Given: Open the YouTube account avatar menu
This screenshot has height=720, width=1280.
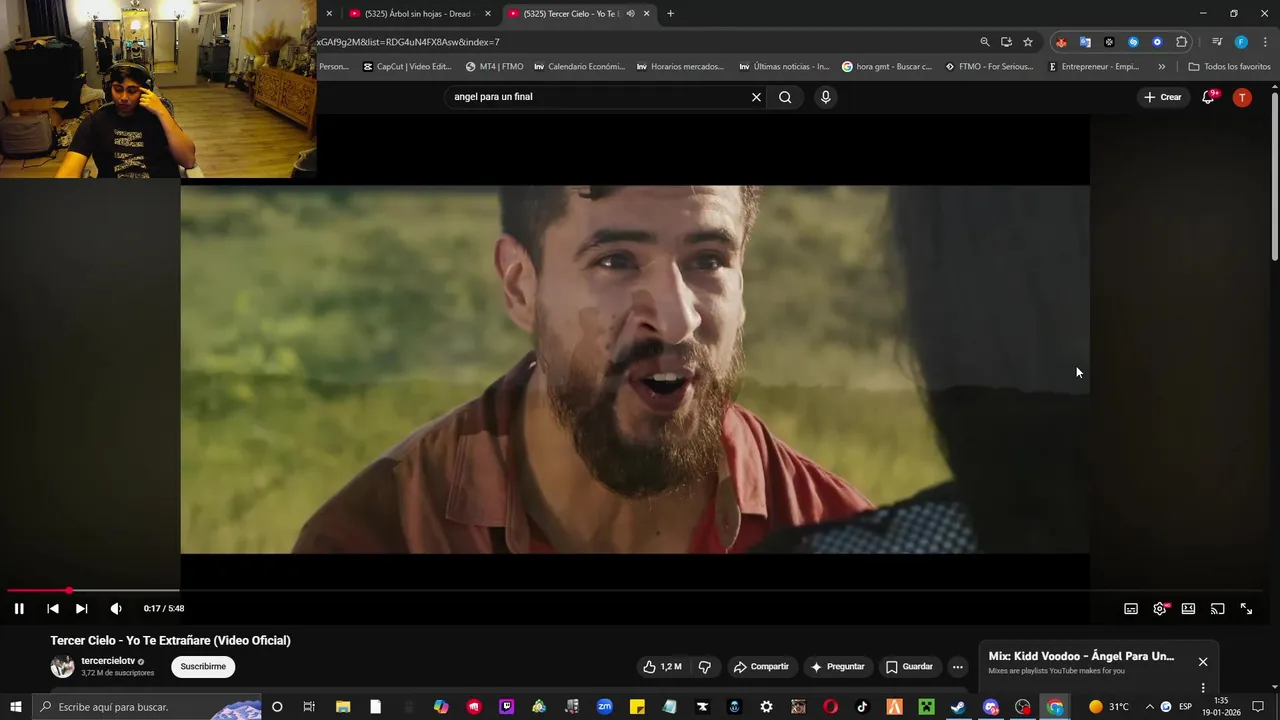Looking at the screenshot, I should point(1242,97).
